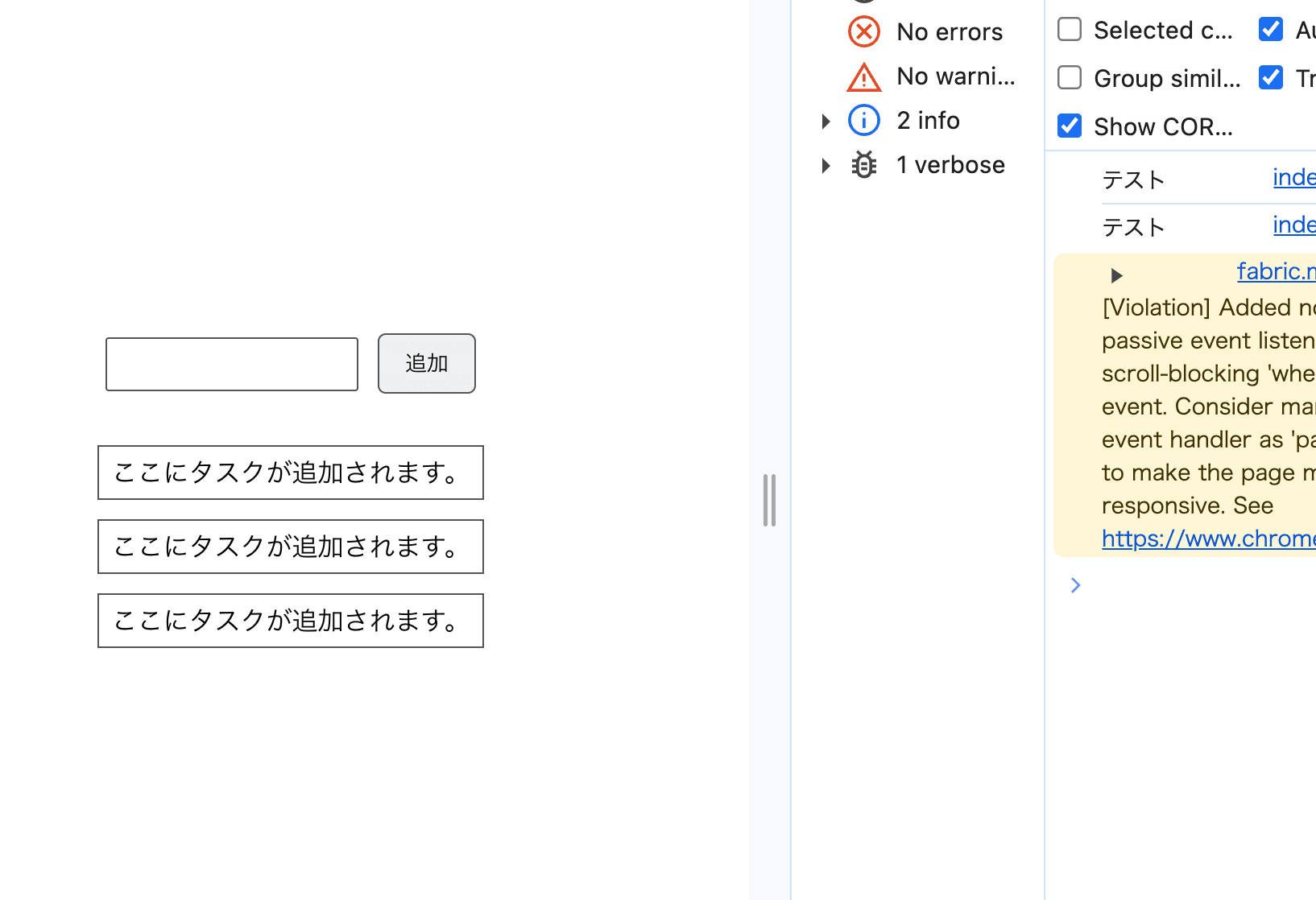Open the fabric source file link
The height and width of the screenshot is (900, 1316).
pos(1276,271)
